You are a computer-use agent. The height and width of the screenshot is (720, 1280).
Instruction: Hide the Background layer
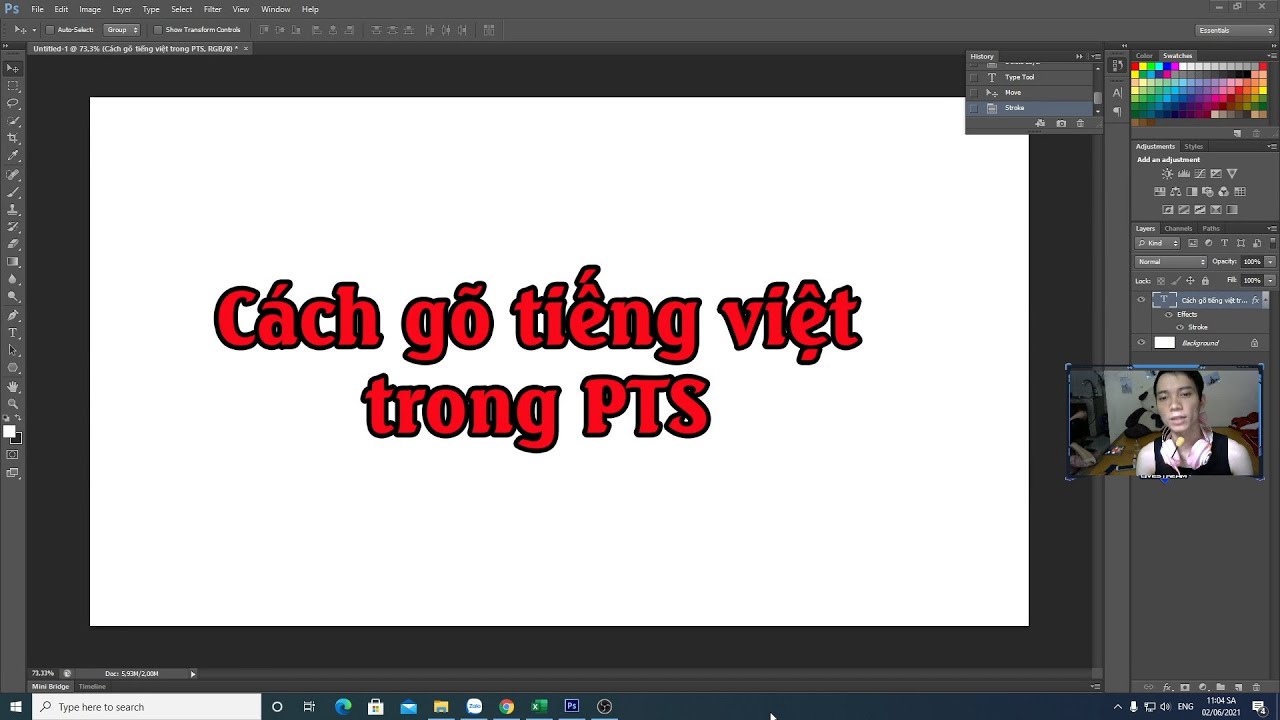click(1141, 343)
